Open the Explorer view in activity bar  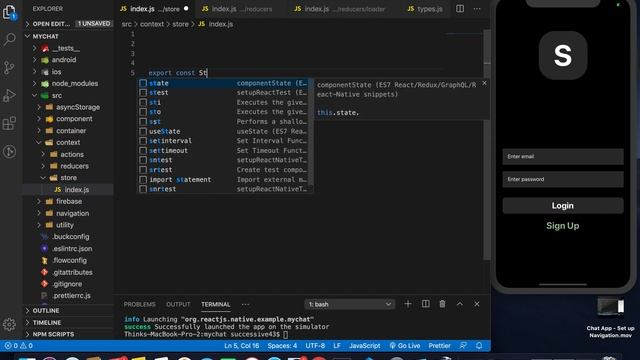[x=9, y=12]
